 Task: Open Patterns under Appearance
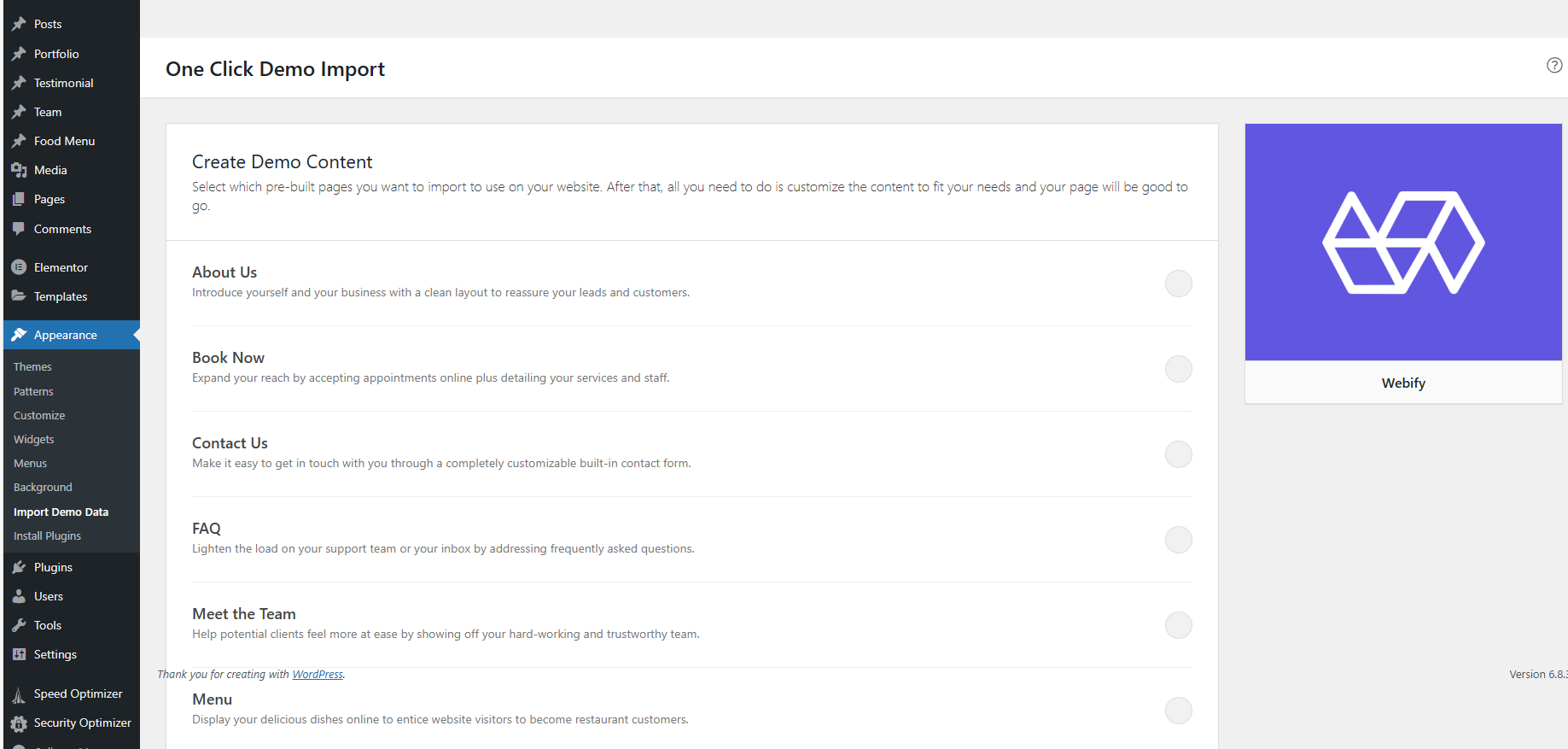pos(33,391)
